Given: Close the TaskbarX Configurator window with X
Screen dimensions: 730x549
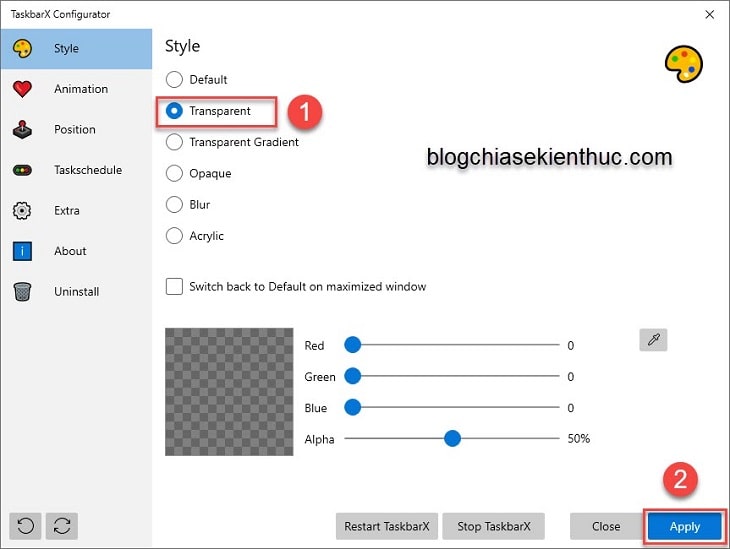Looking at the screenshot, I should pyautogui.click(x=710, y=14).
